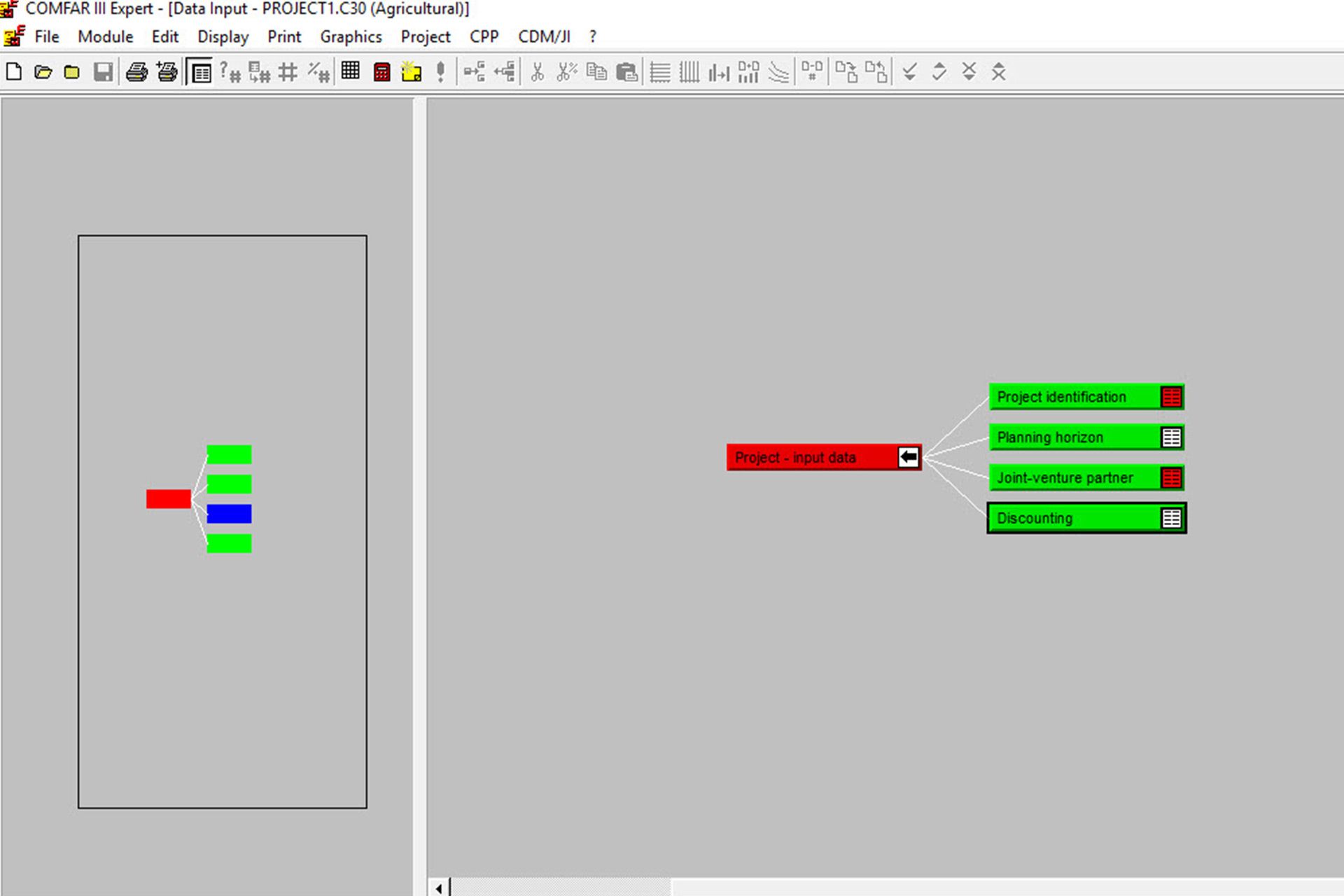Open the Graphics menu
The width and height of the screenshot is (1344, 896).
(350, 36)
